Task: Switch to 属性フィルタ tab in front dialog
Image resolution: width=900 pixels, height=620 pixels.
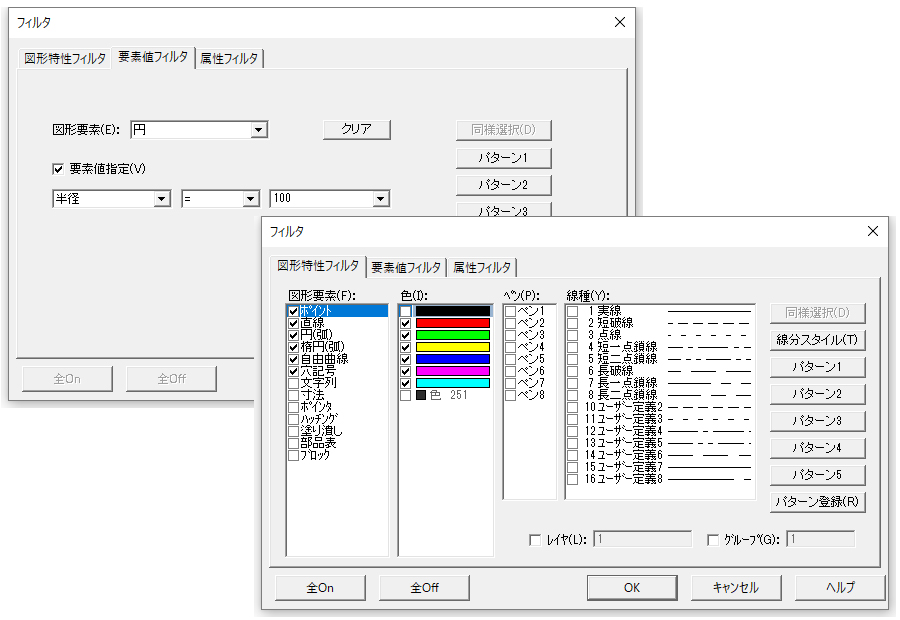Action: pyautogui.click(x=482, y=267)
